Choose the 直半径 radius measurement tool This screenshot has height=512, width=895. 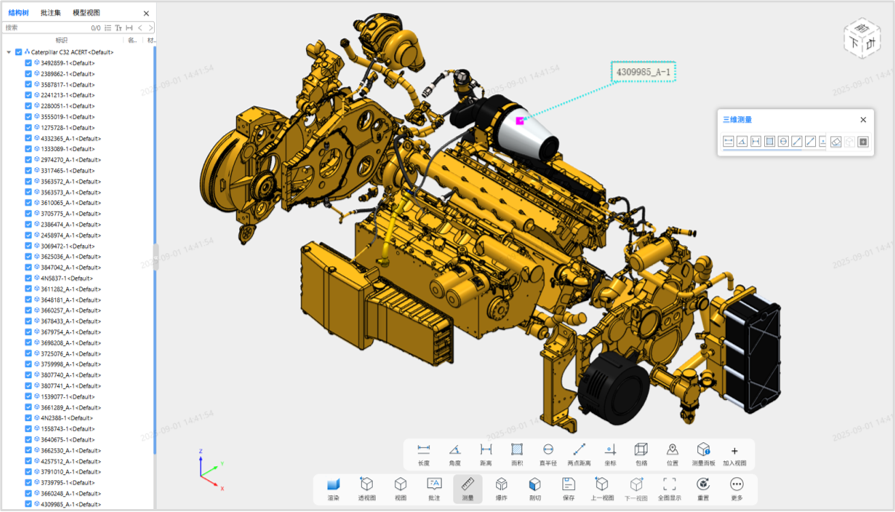coord(548,453)
